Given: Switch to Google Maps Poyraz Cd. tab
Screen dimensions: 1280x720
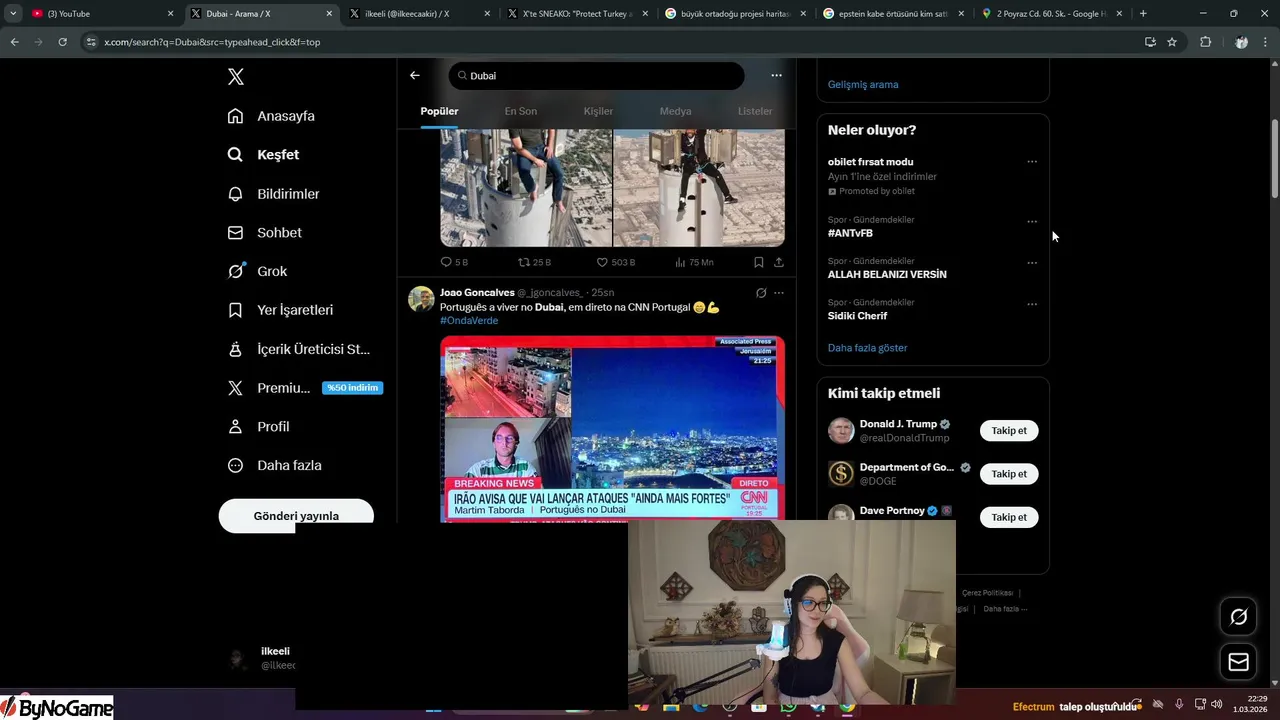Looking at the screenshot, I should [1054, 14].
